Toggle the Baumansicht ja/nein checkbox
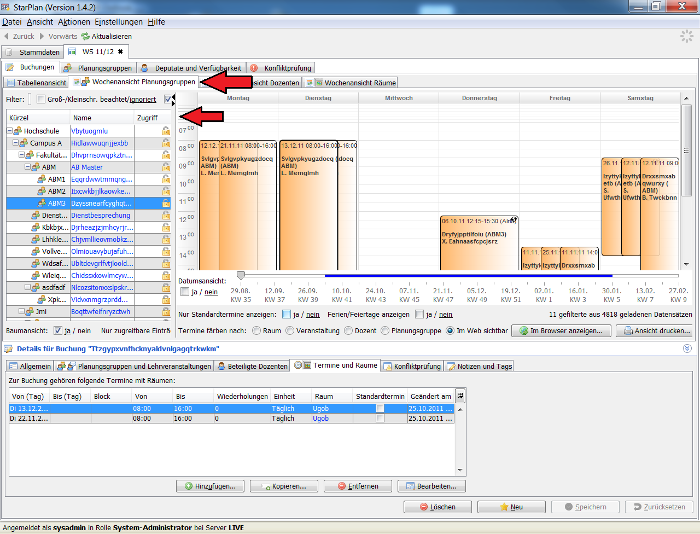Screen dimensions: 700x534 click(58, 330)
